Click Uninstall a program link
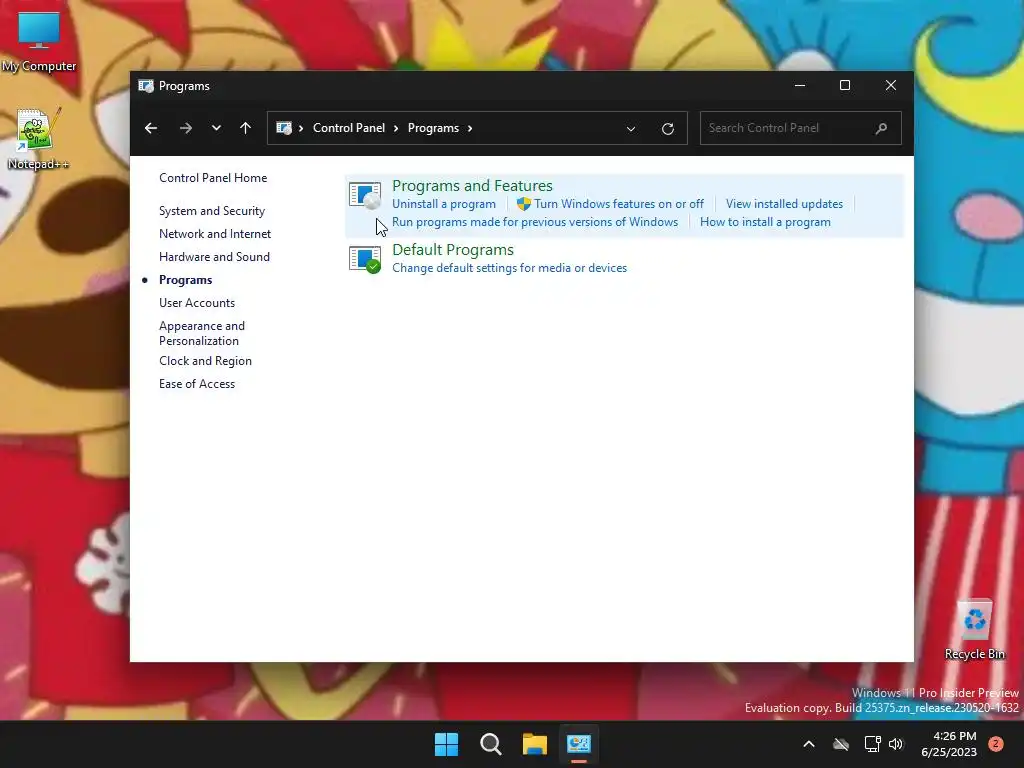1024x768 pixels. 443,204
